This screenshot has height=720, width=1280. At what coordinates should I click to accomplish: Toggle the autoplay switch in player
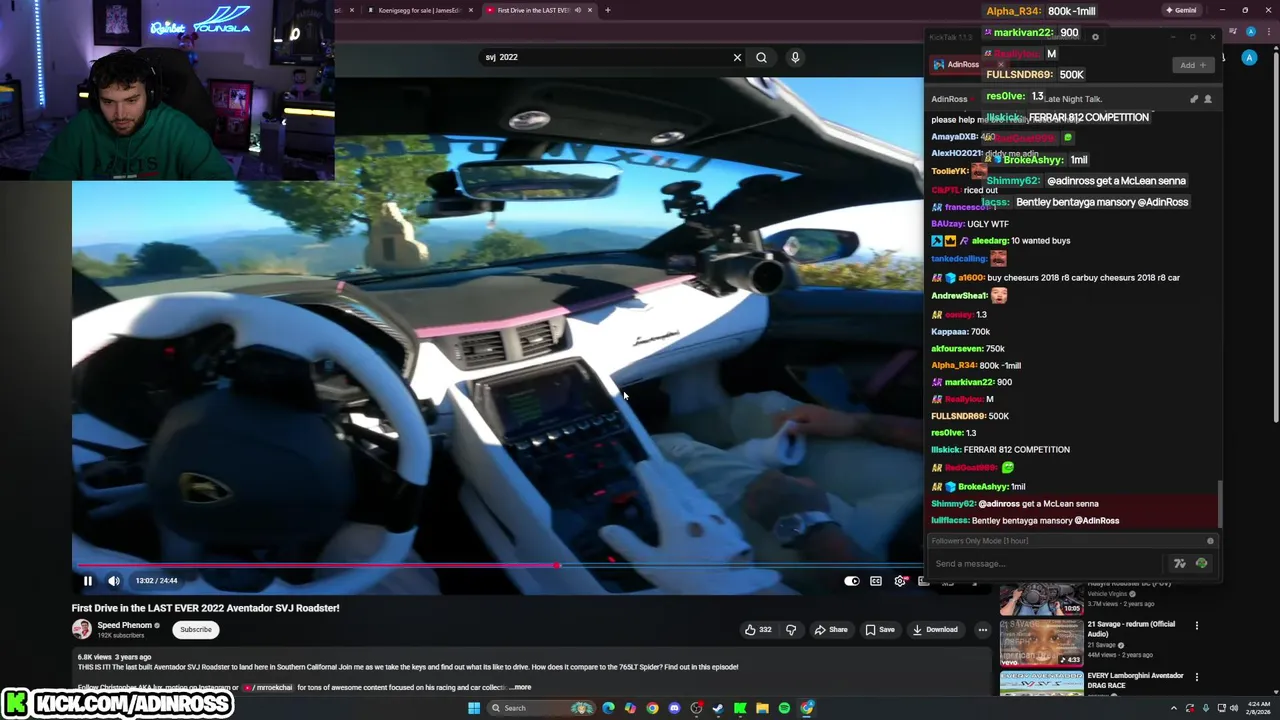click(x=851, y=581)
